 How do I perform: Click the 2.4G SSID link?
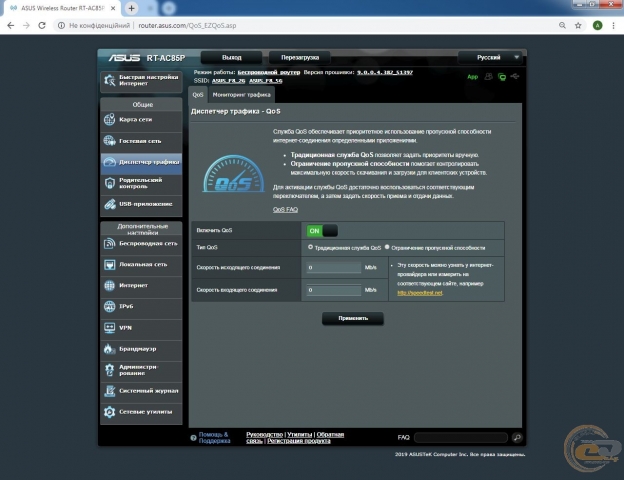[228, 80]
